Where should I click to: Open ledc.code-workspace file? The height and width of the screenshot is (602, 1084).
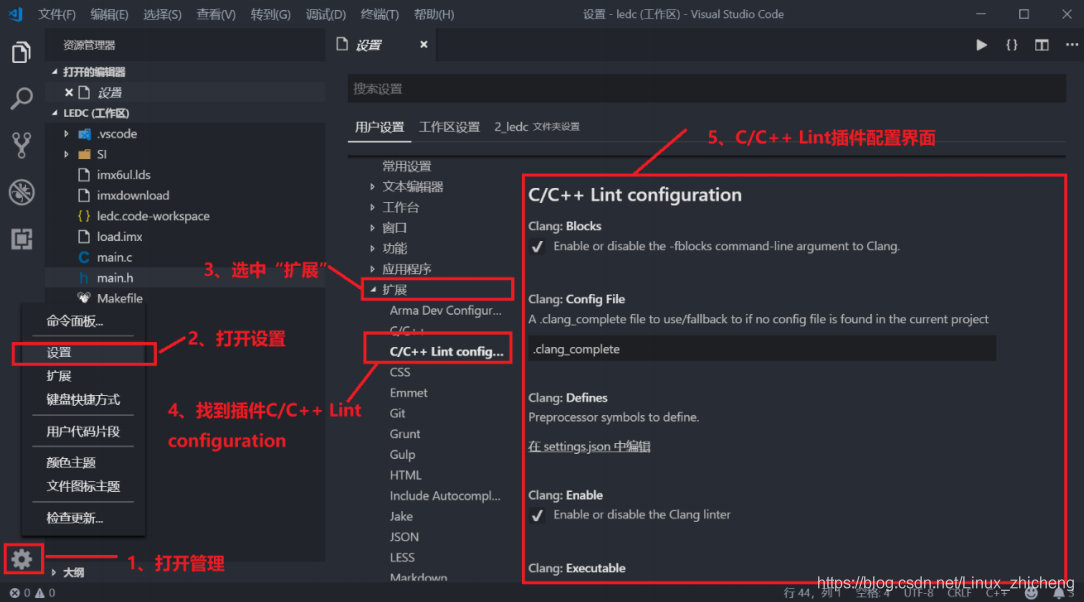pyautogui.click(x=153, y=216)
